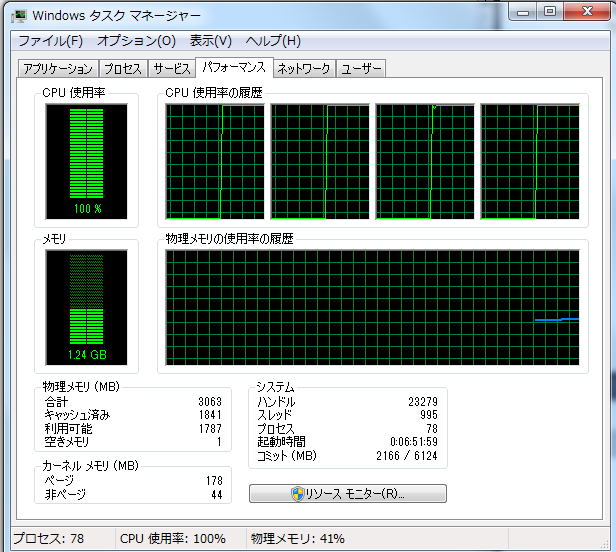Screen dimensions: 616x552
Task: Switch to the ユーザー tab
Action: coord(361,69)
